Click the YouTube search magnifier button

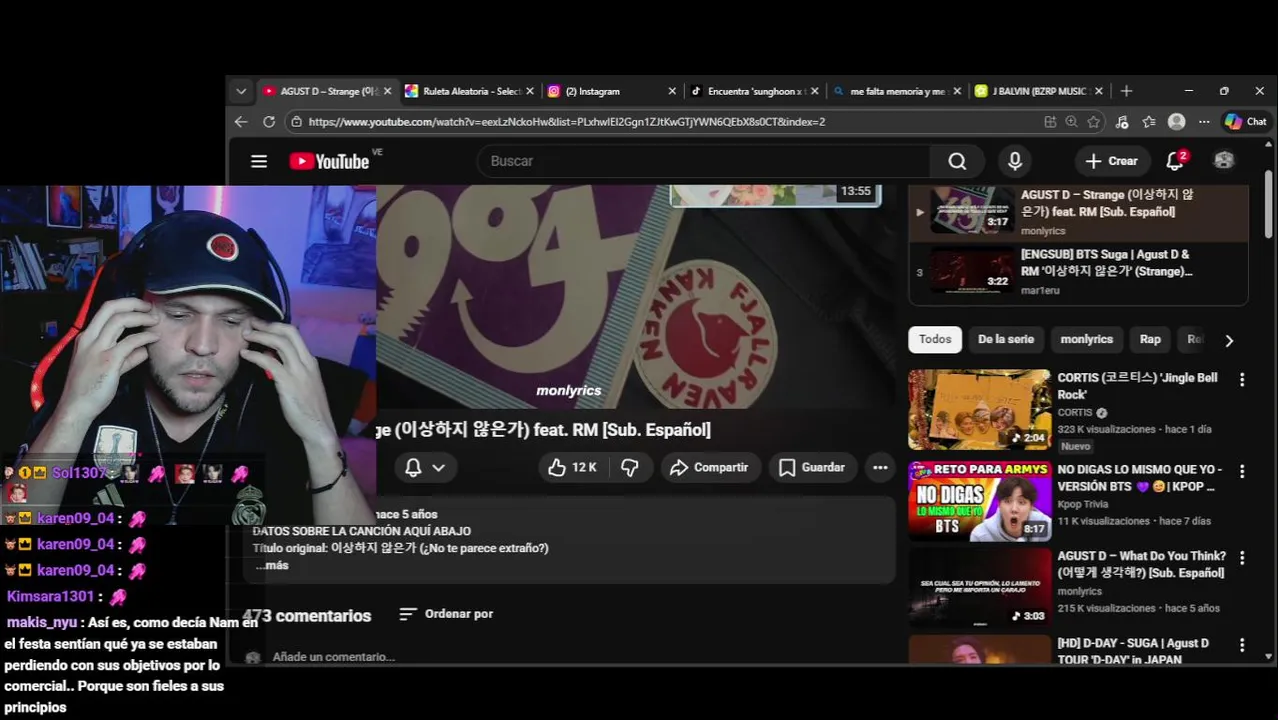pos(957,161)
